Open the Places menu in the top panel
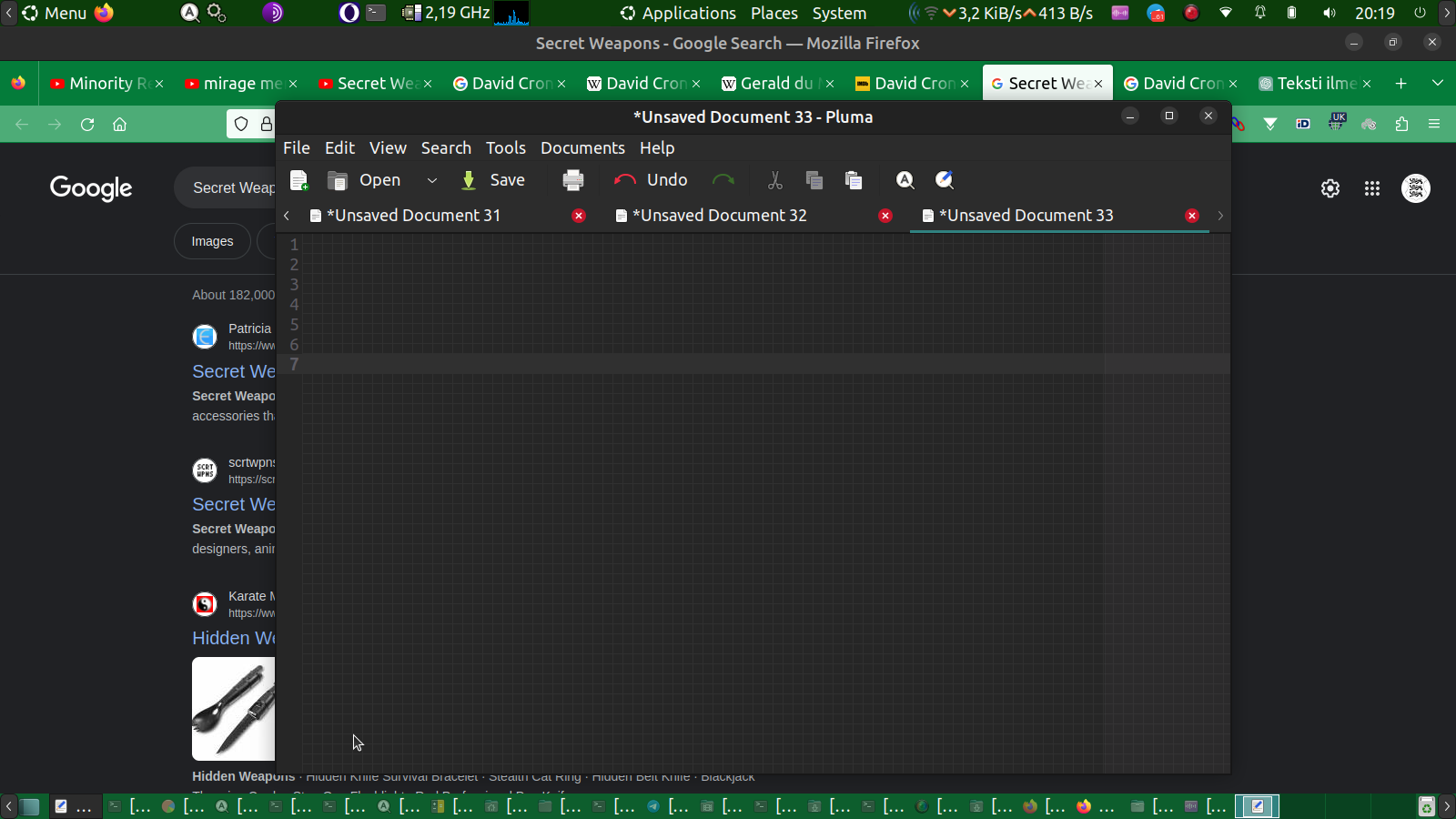This screenshot has width=1456, height=819. coord(774,13)
